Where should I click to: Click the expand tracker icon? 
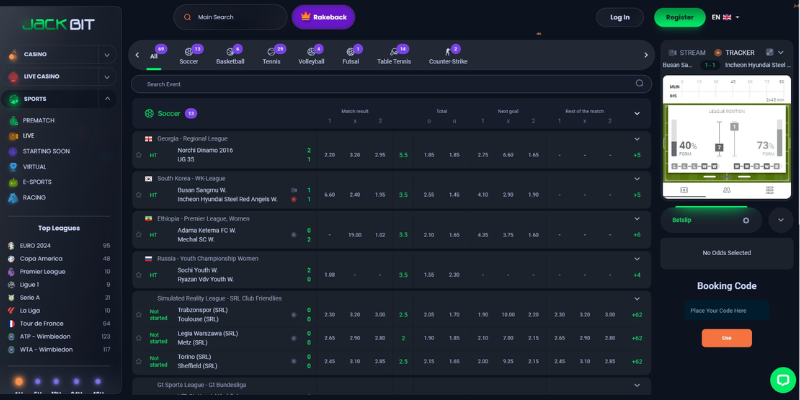coord(769,53)
